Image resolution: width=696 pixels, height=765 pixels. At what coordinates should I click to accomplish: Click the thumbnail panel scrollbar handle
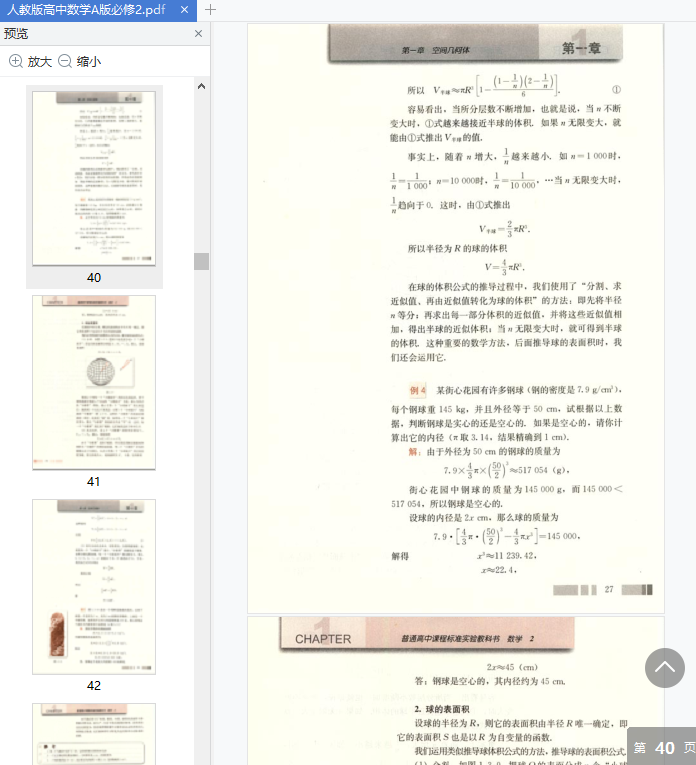click(201, 262)
